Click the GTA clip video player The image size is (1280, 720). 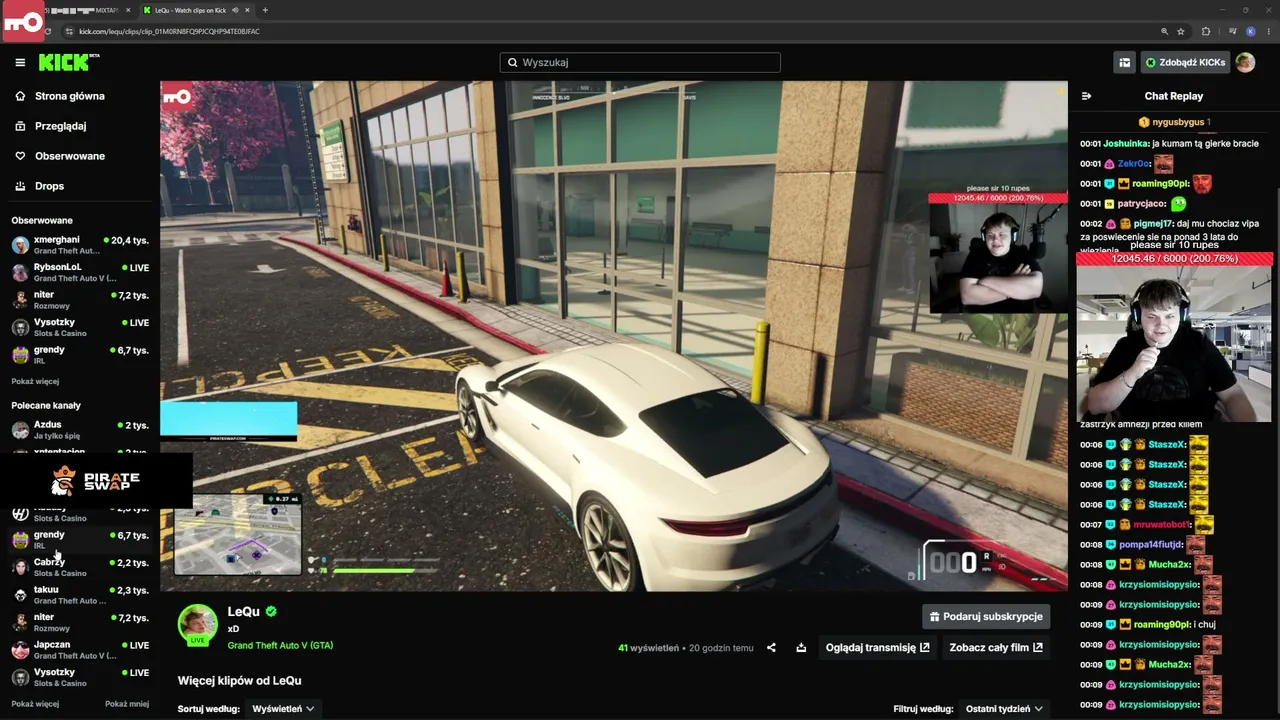[614, 336]
